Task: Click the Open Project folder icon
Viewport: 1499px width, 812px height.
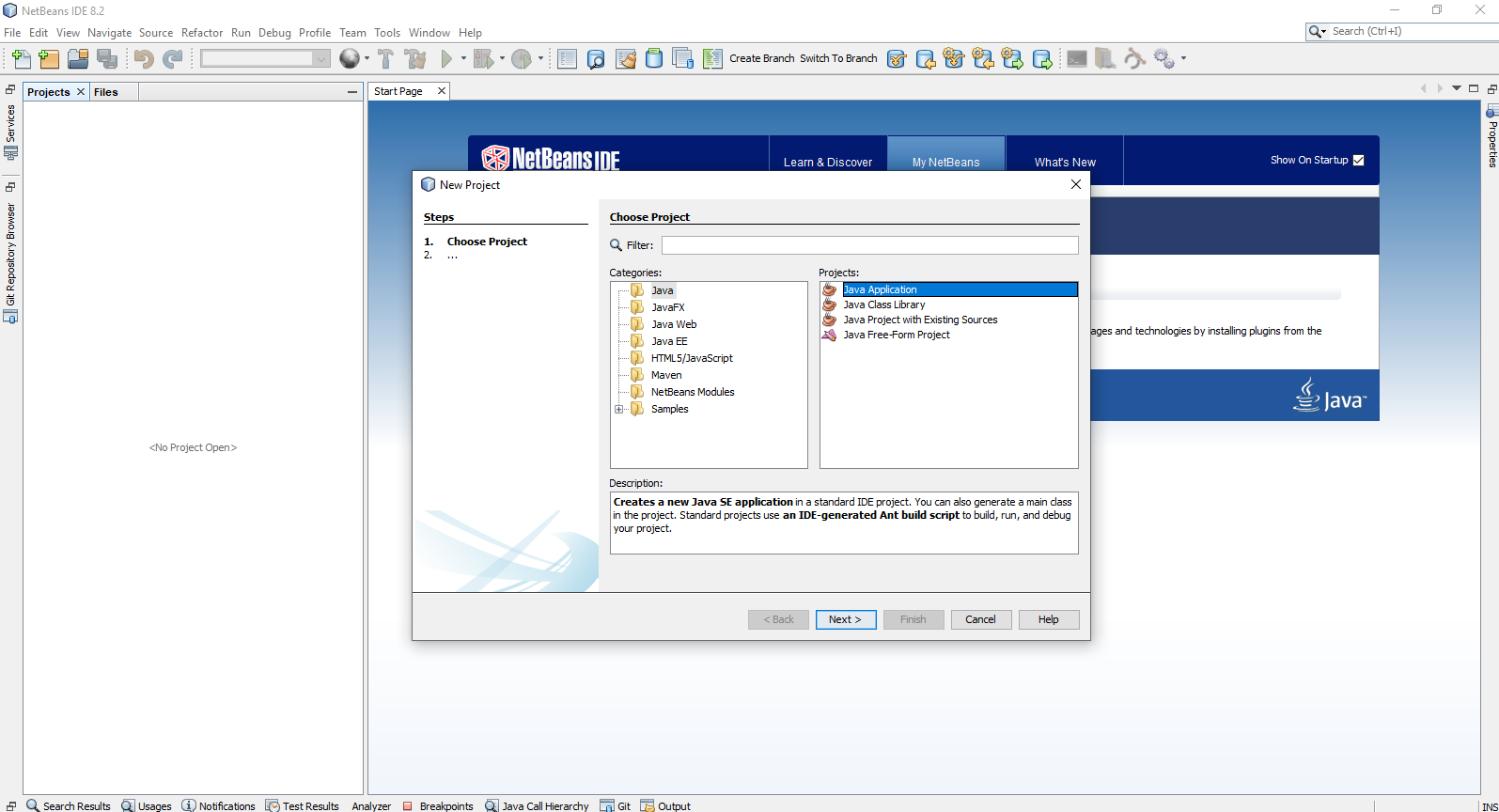Action: tap(78, 58)
